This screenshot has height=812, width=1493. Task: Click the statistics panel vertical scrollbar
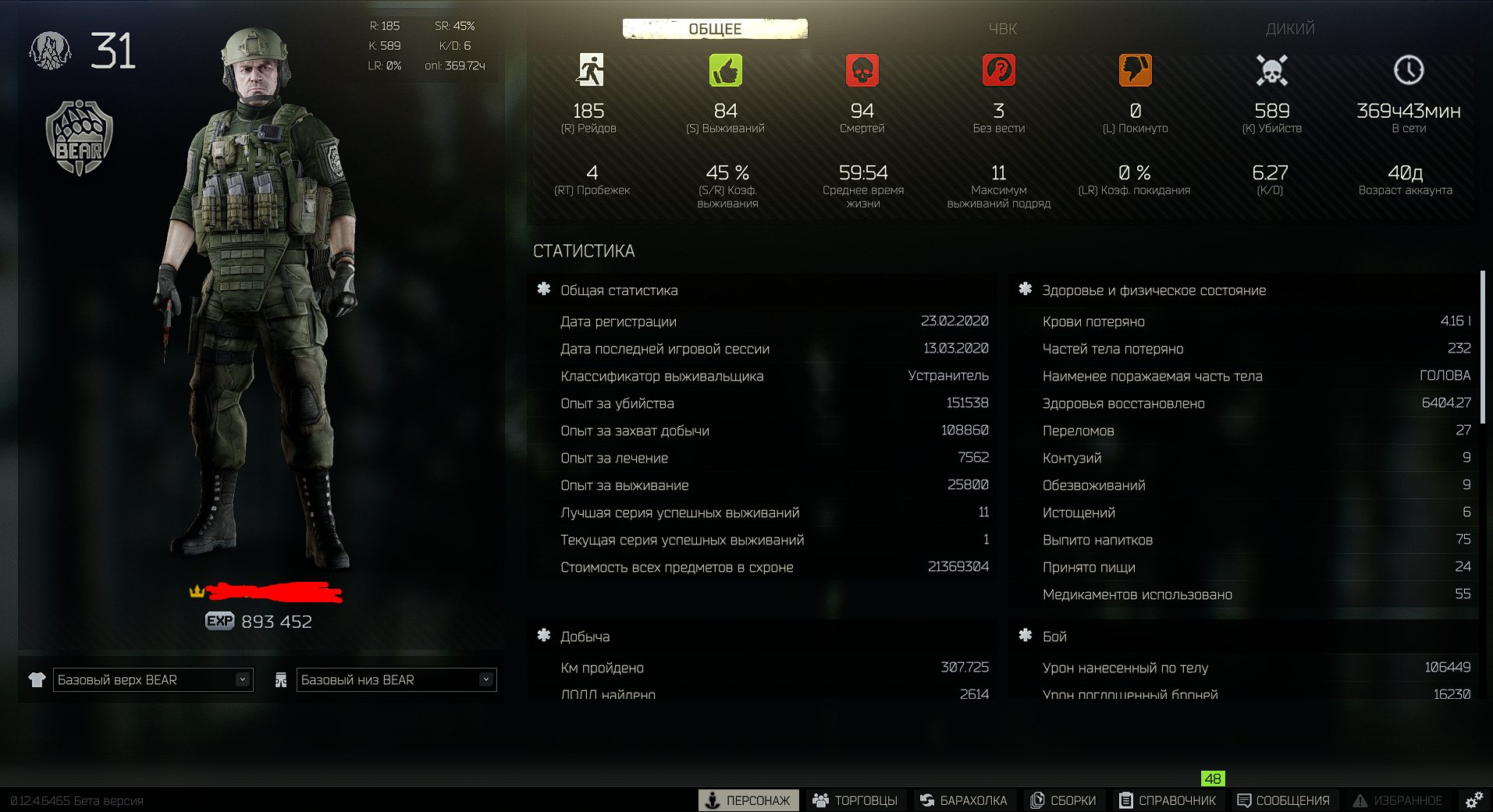coord(1482,347)
